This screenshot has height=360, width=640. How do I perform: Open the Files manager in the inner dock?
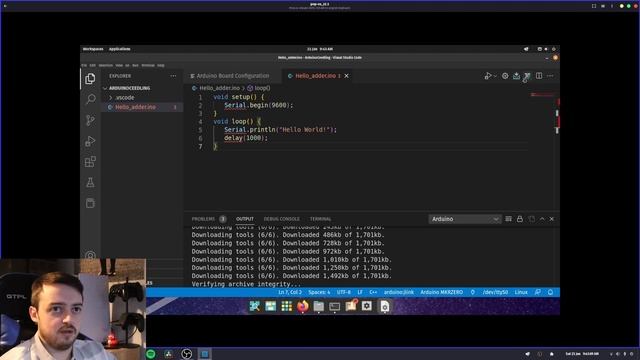click(319, 306)
